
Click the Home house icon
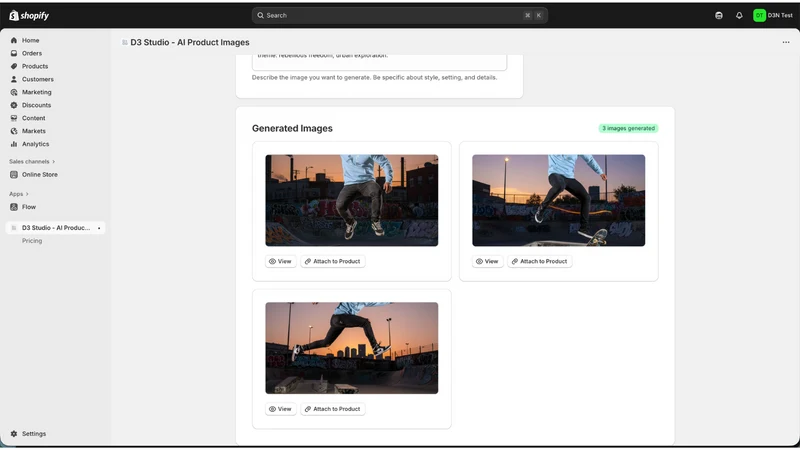point(14,40)
